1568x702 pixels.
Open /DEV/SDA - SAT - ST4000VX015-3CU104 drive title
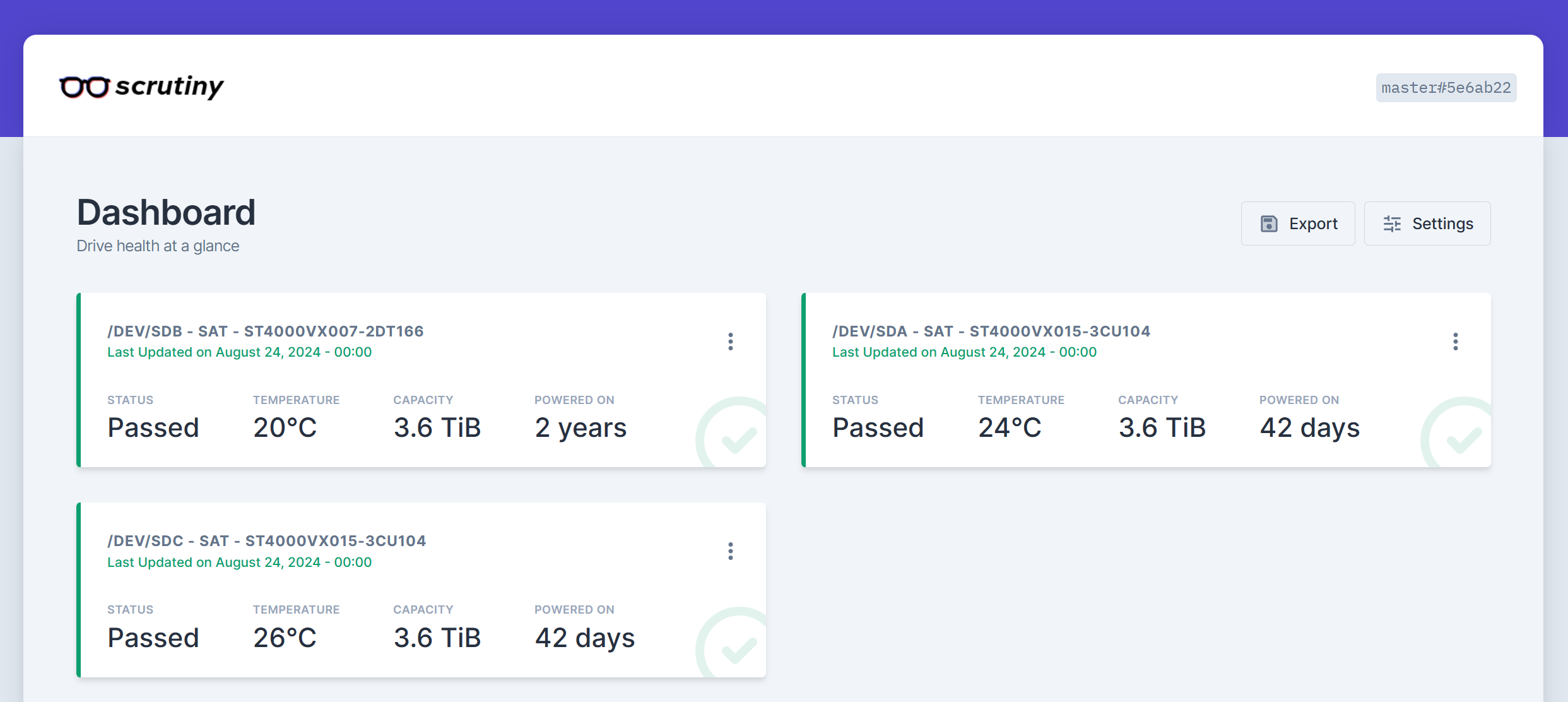[x=991, y=331]
